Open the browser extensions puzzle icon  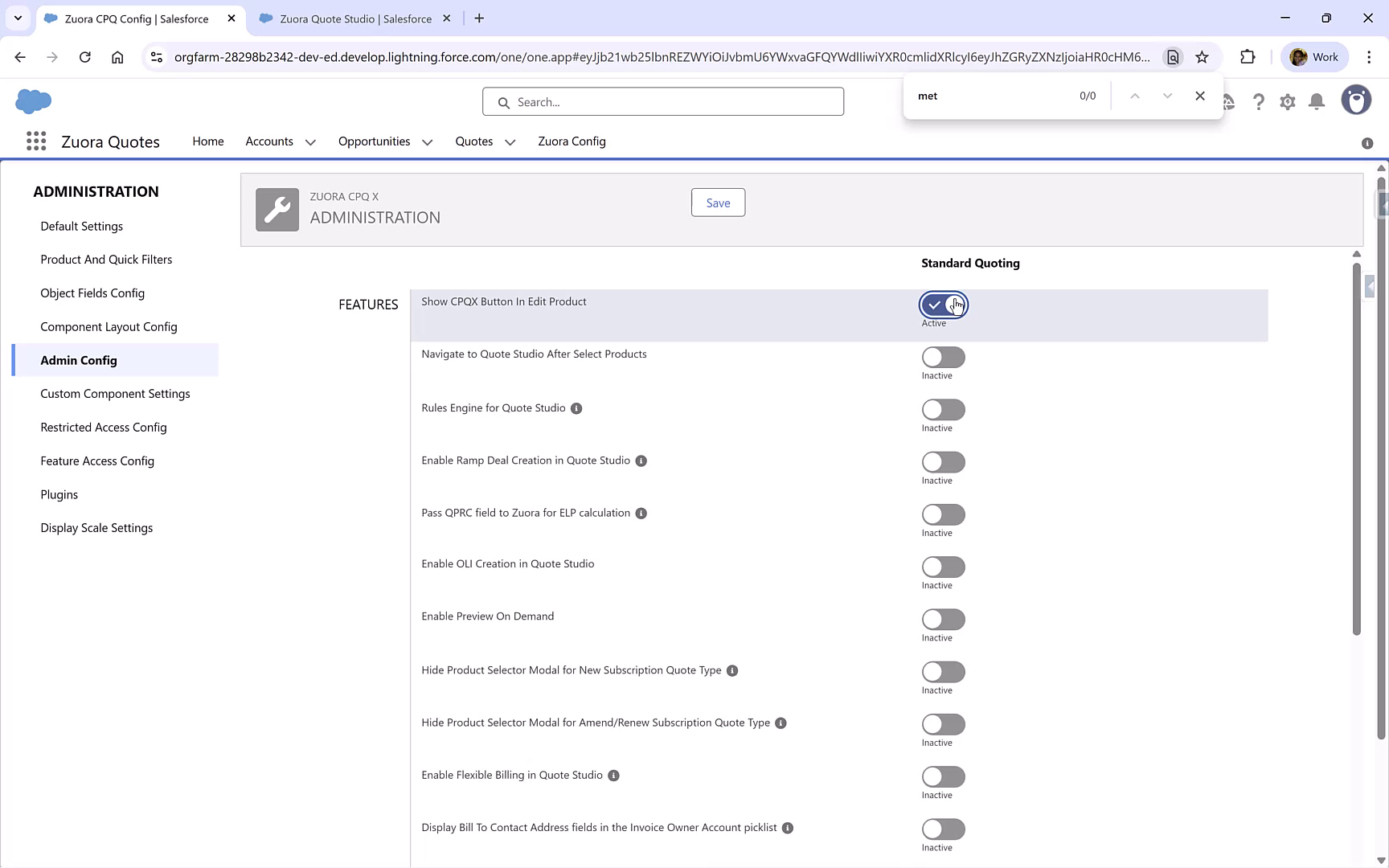(x=1248, y=56)
